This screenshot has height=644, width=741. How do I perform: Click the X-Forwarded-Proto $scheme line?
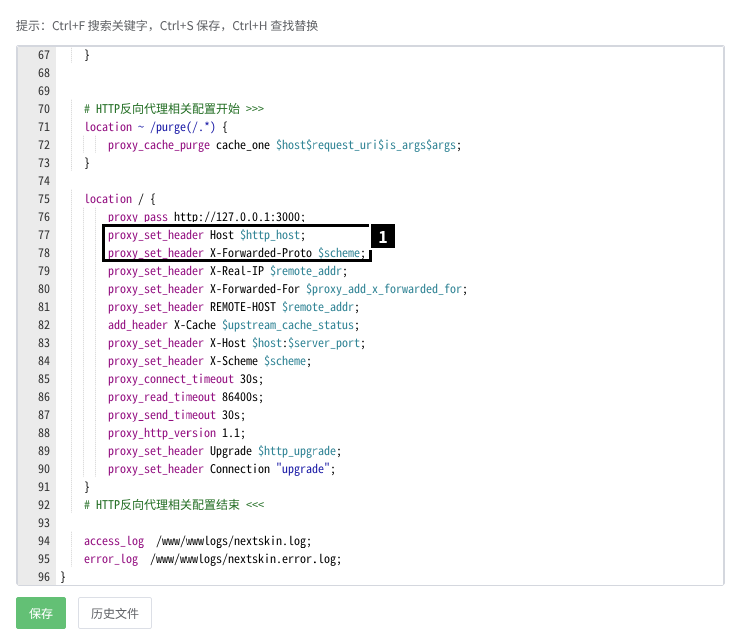pos(236,253)
